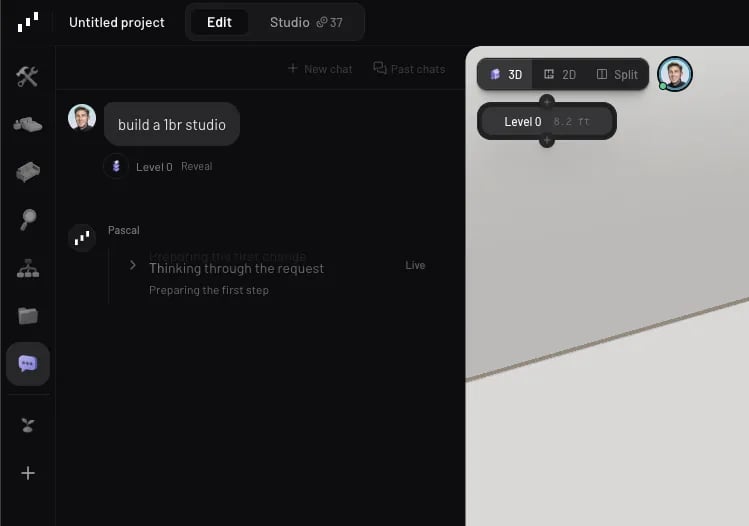Viewport: 749px width, 526px height.
Task: Click the Untitled project title
Action: point(117,22)
